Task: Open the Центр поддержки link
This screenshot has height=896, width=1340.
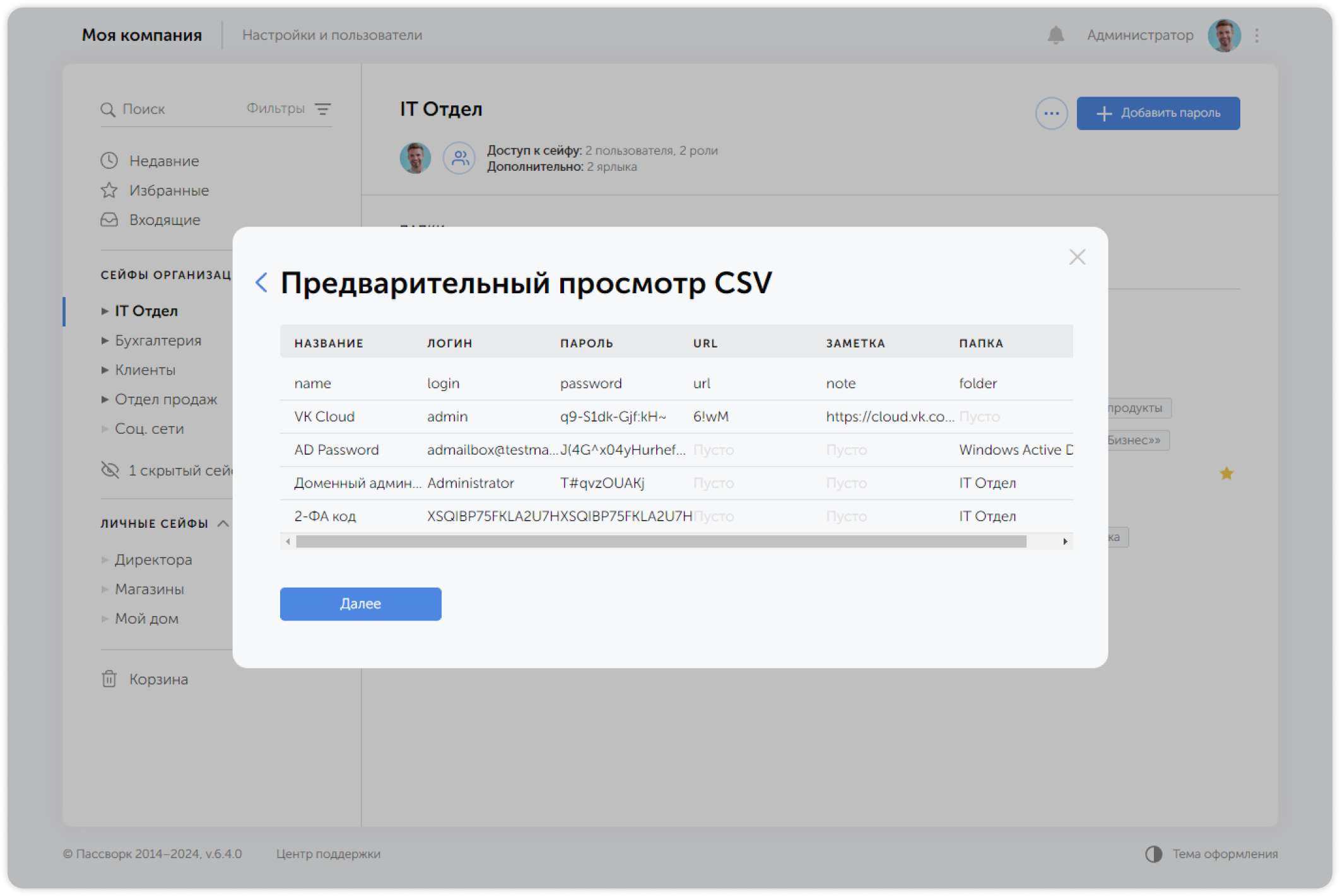Action: (328, 854)
